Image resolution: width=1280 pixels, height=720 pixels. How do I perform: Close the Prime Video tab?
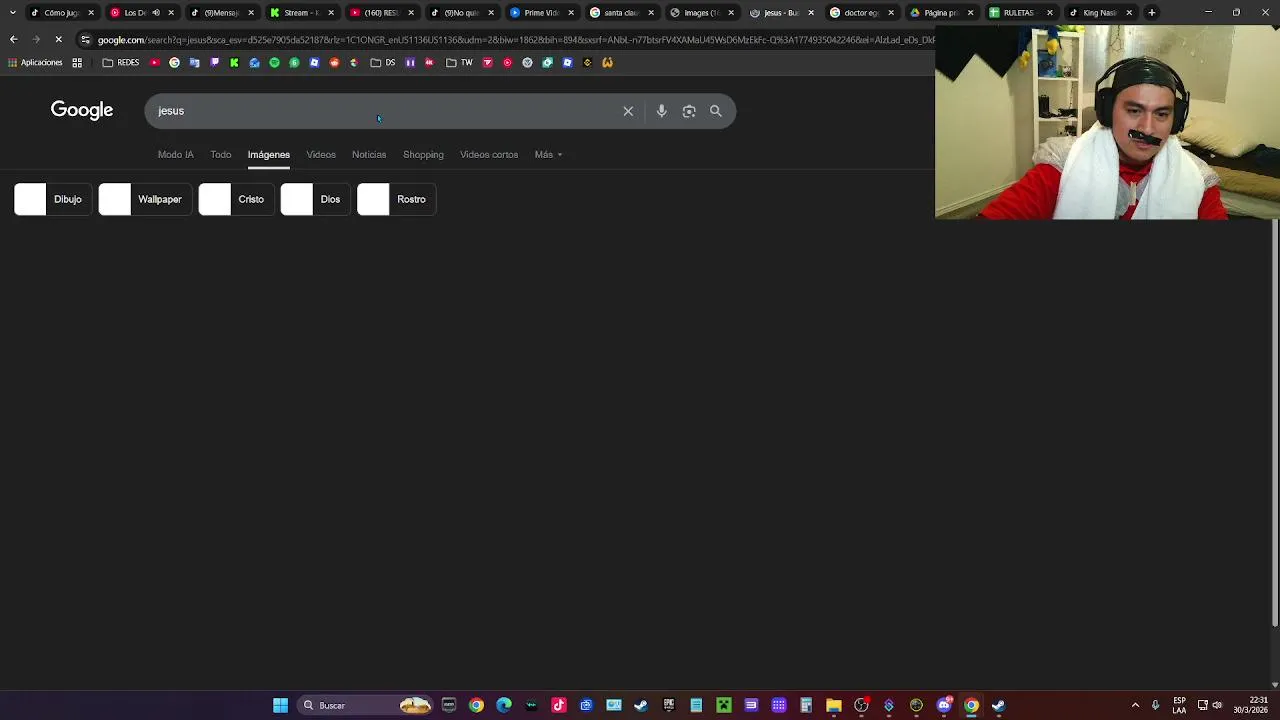pyautogui.click(x=570, y=13)
